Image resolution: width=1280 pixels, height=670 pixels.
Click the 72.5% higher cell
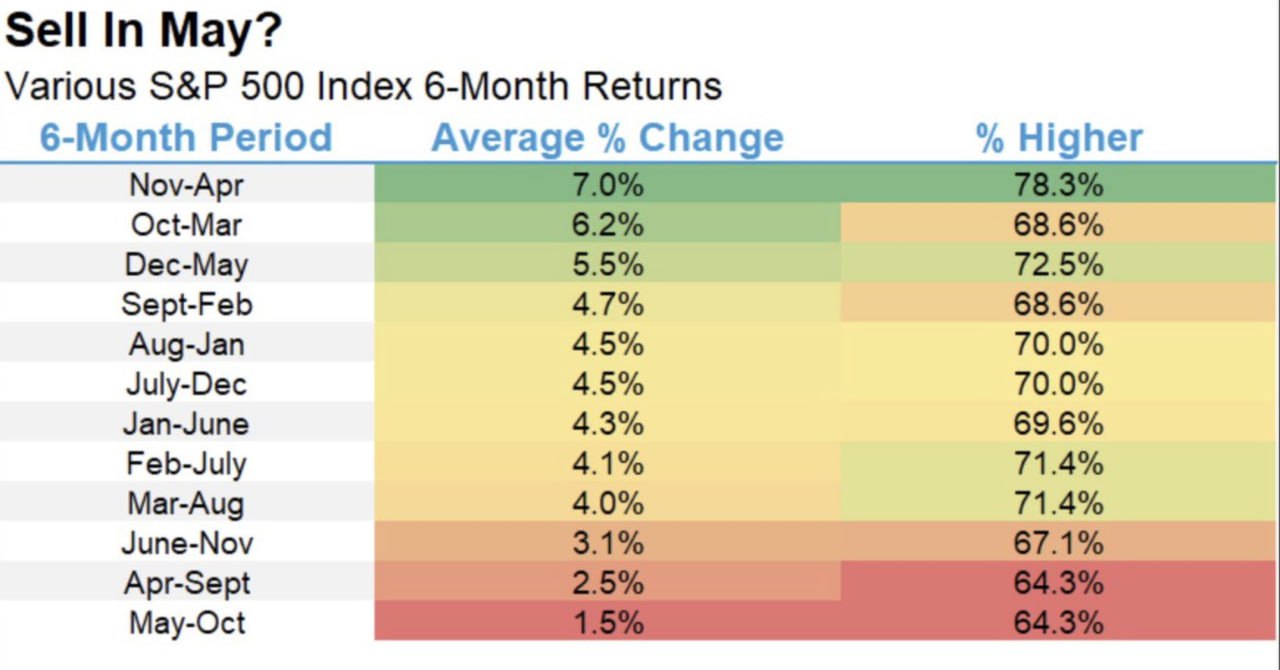[x=1059, y=265]
